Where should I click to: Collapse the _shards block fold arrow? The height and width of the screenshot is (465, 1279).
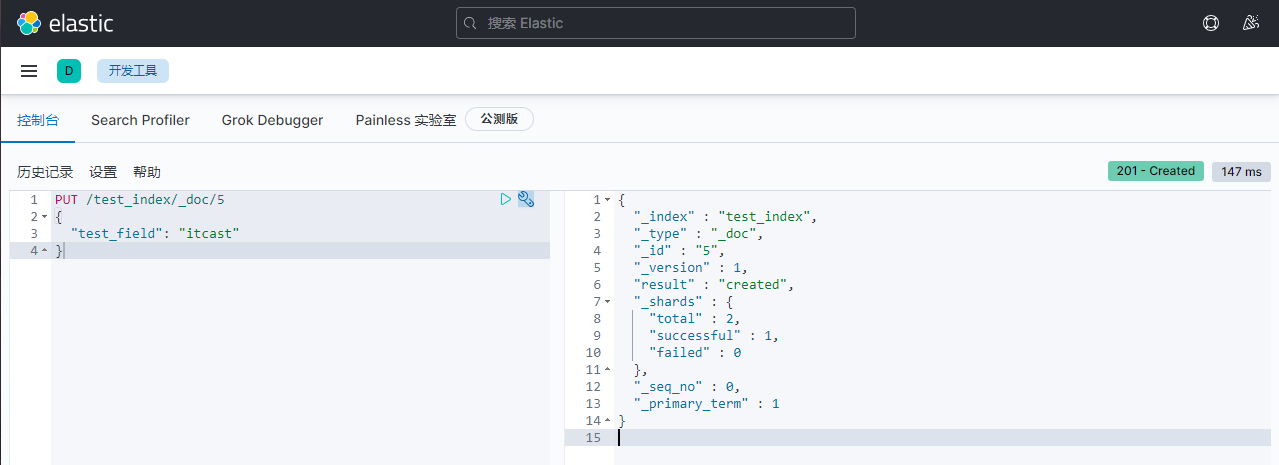click(607, 302)
